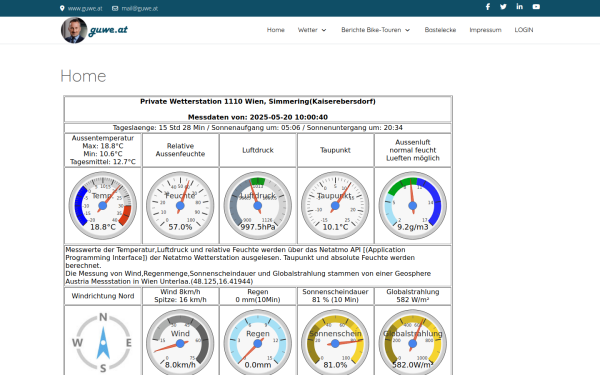Click the guwe.at profile logo
This screenshot has width=600, height=375.
pos(95,30)
